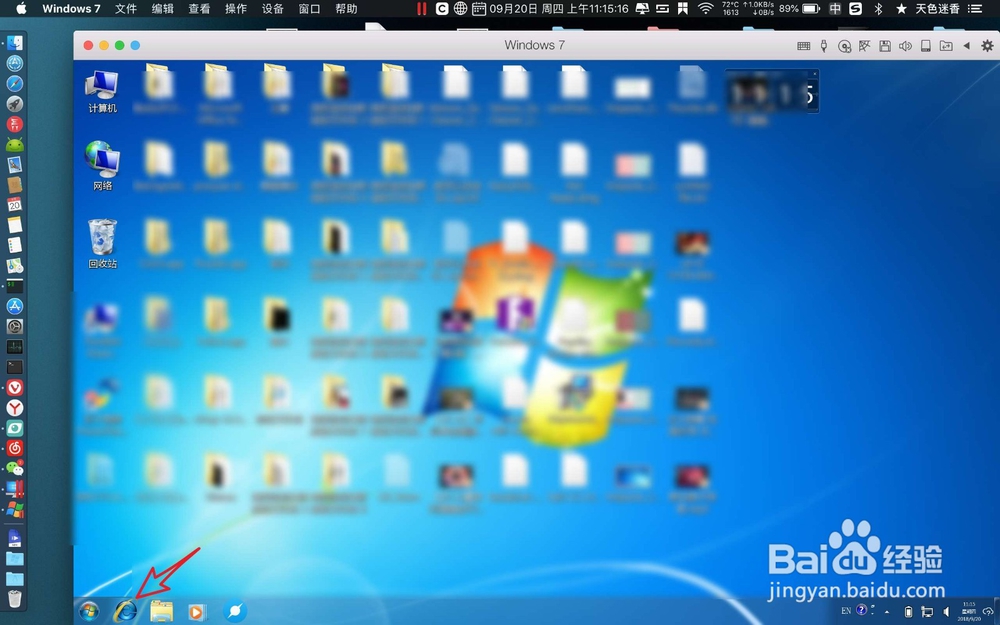
Task: Open Terminal icon in the Dock
Action: tap(15, 367)
